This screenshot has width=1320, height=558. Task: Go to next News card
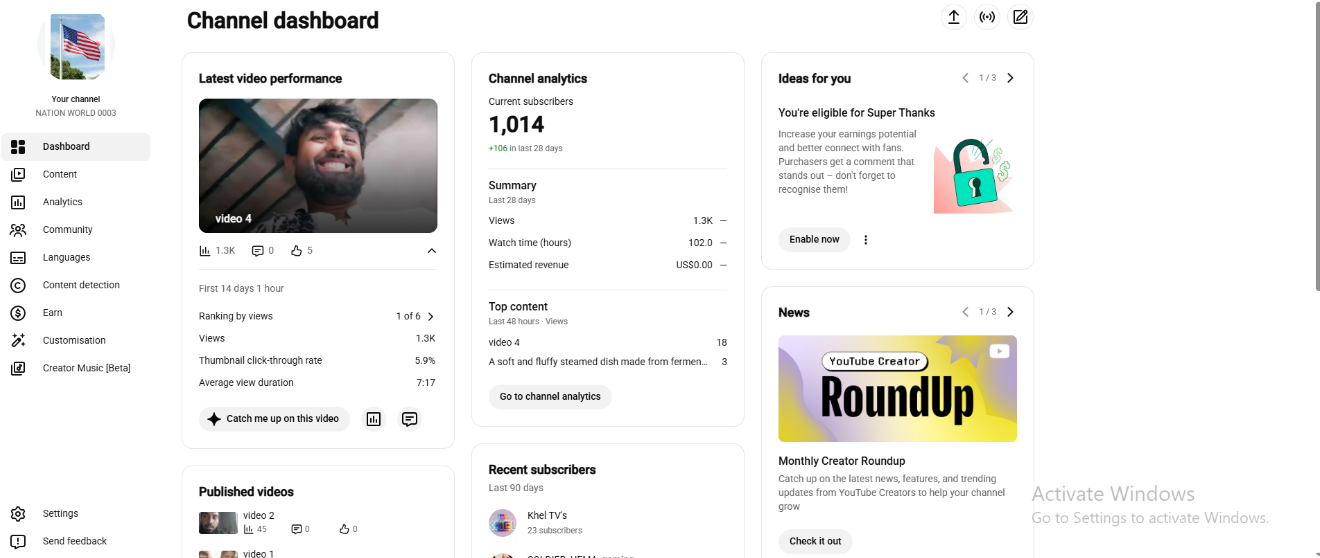tap(1010, 312)
